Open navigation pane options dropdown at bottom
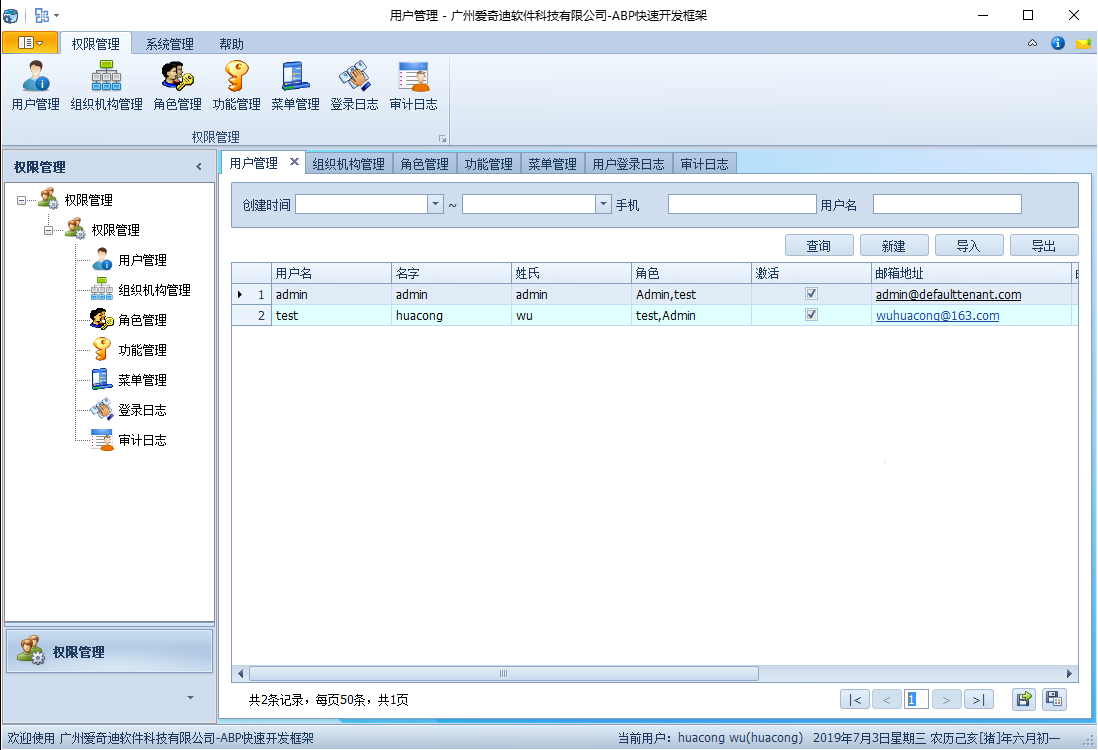 pos(190,697)
